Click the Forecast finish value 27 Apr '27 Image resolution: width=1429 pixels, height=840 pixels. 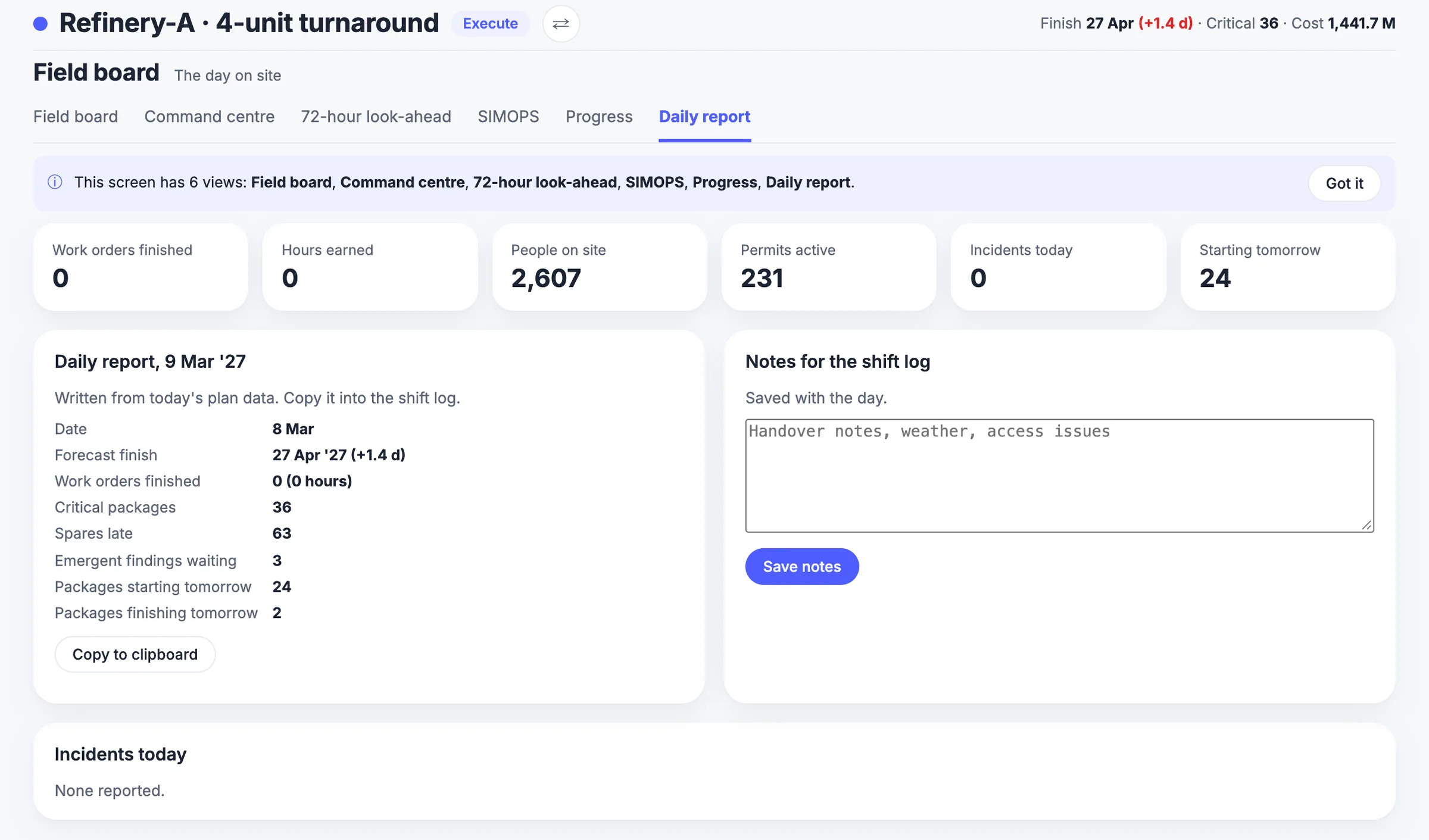(x=339, y=455)
